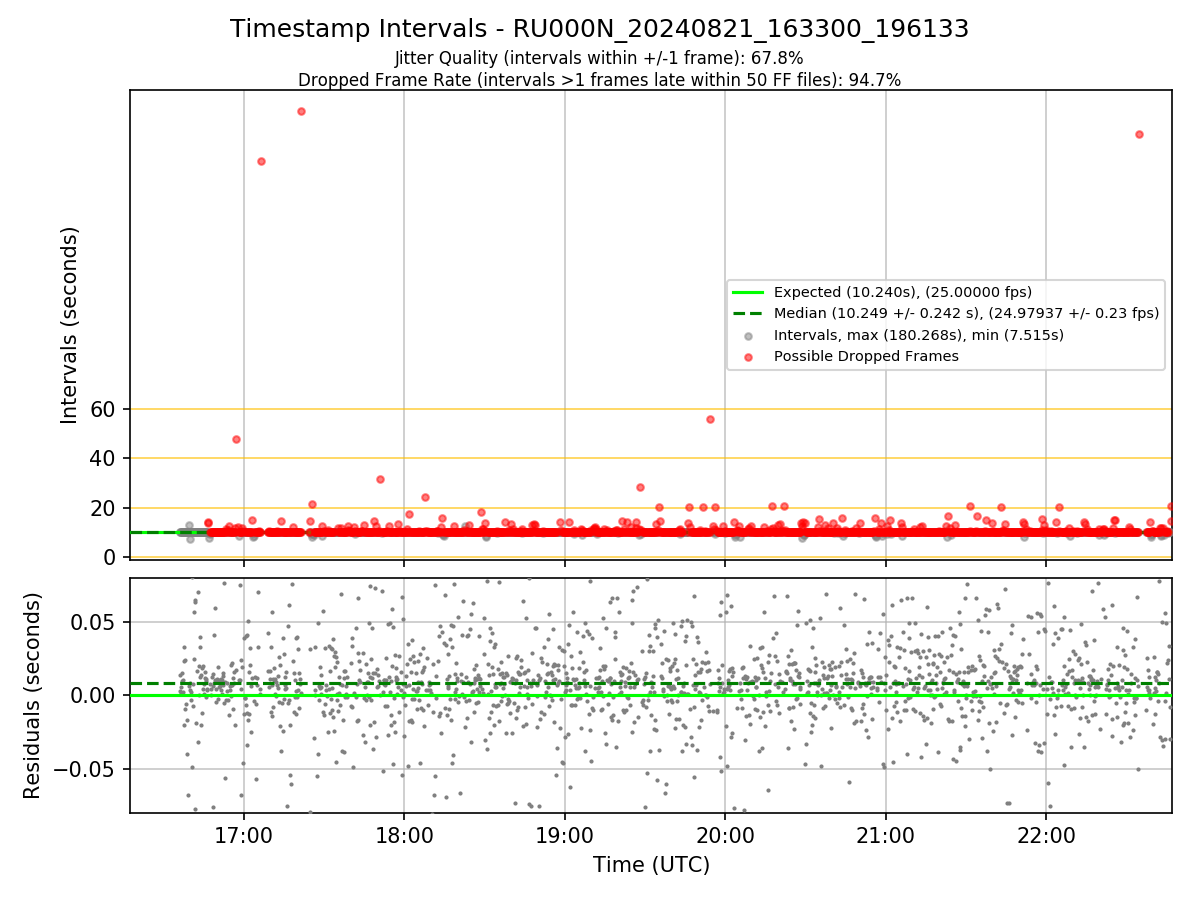Click the 21:00 tick label
The image size is (1200, 900).
[x=885, y=835]
